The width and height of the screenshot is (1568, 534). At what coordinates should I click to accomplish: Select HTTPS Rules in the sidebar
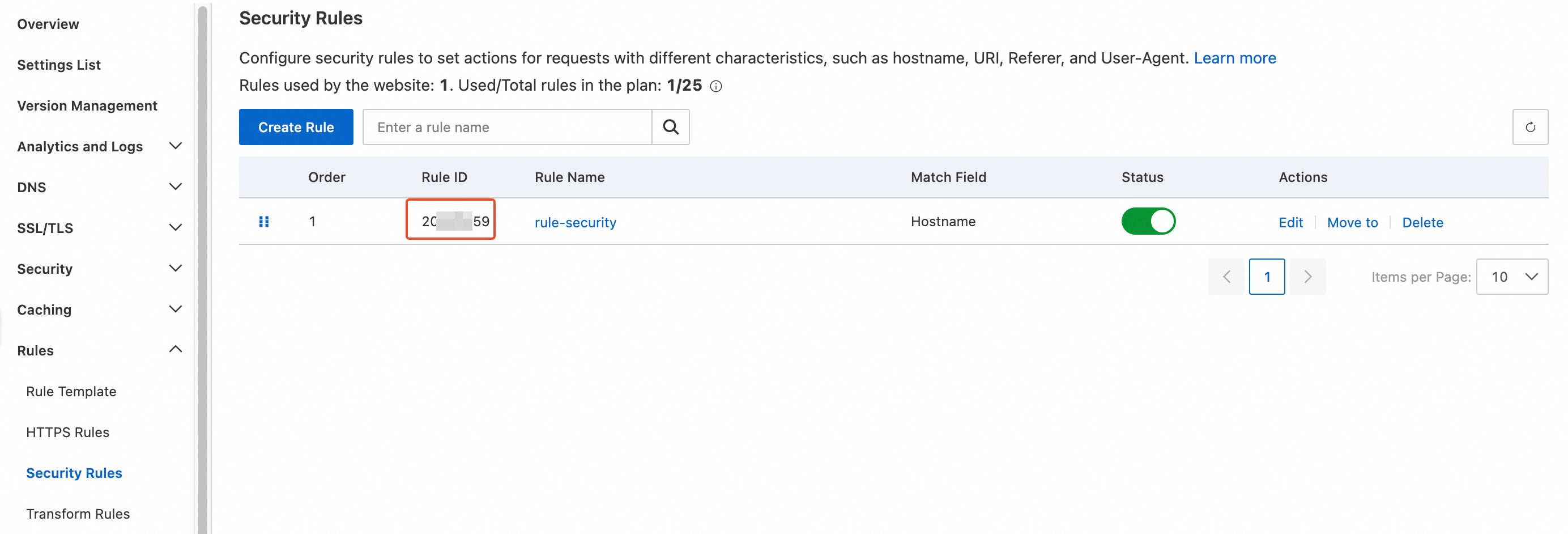(x=67, y=433)
